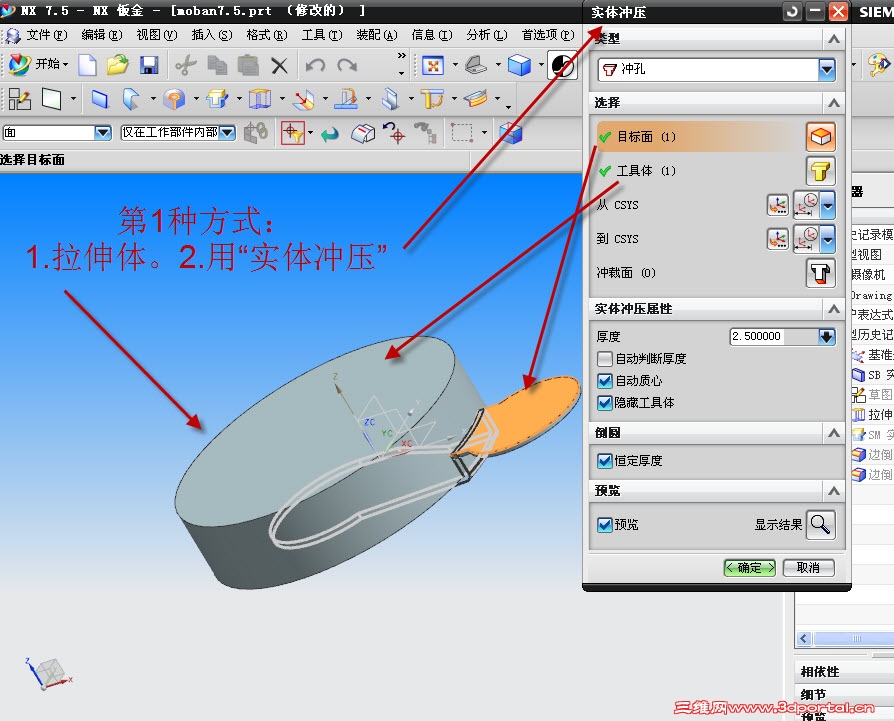Click the Open folder icon
This screenshot has width=894, height=721.
[x=117, y=65]
